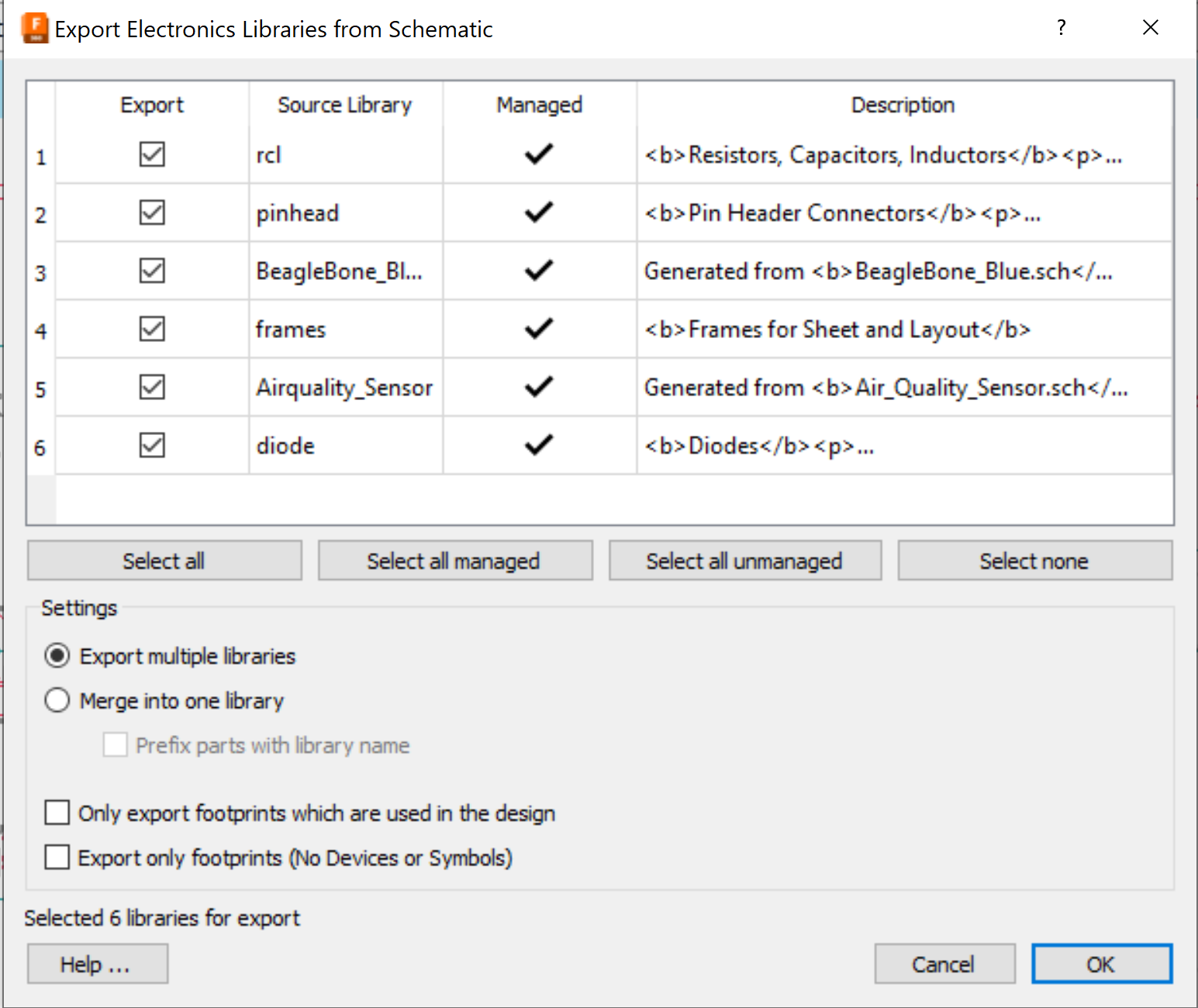Screen dimensions: 1198x1008
Task: Open the help question mark icon
Action: point(1060,28)
